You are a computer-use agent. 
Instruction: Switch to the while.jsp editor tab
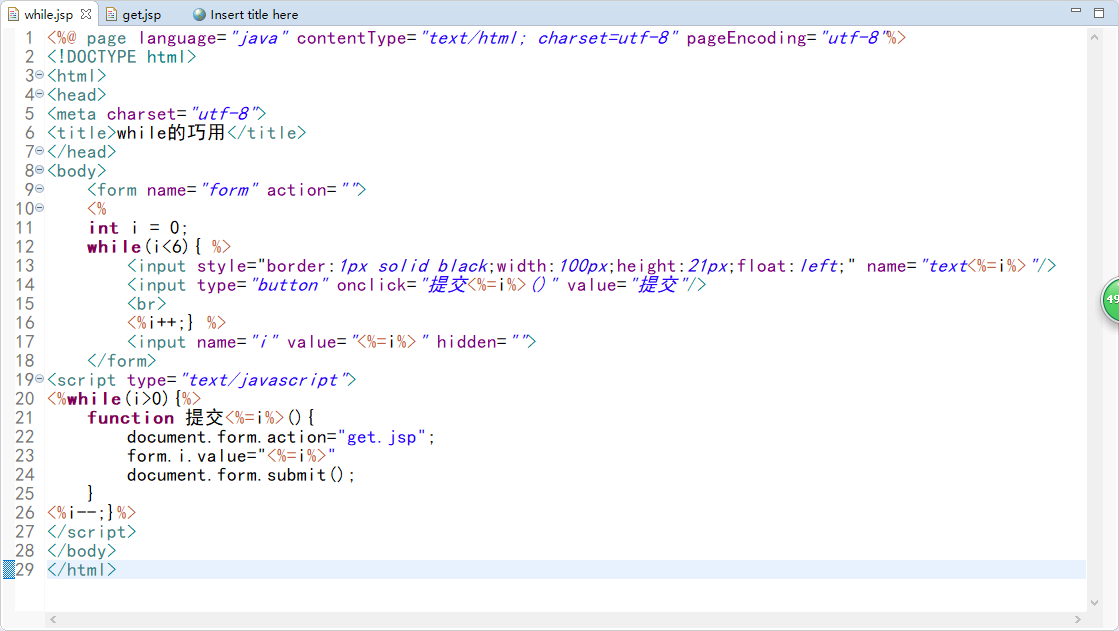tap(49, 14)
